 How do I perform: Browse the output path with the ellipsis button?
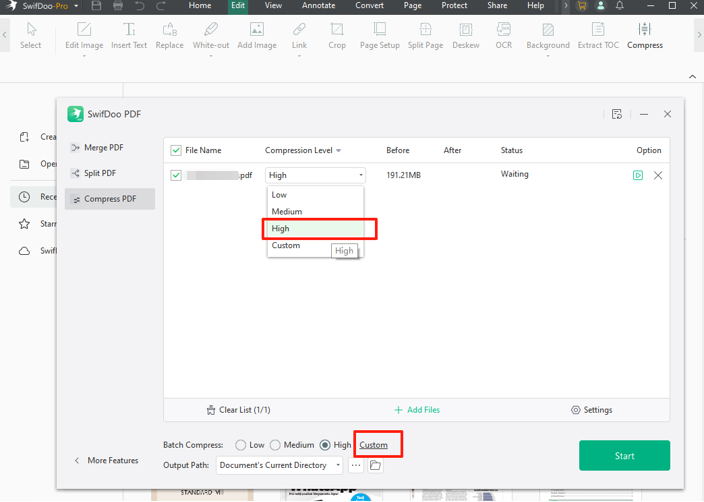[356, 465]
